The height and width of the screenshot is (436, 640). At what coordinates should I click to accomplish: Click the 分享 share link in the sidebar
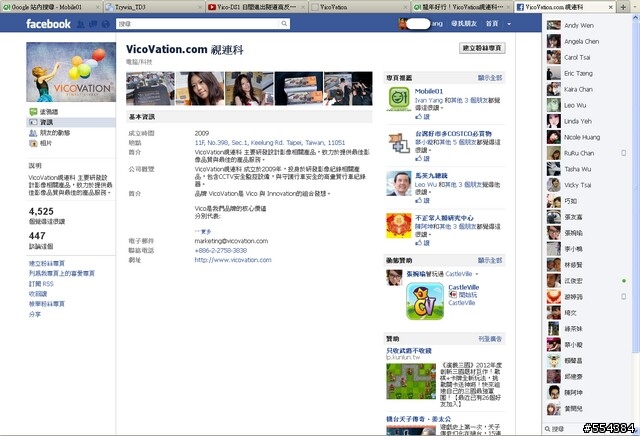[x=35, y=314]
